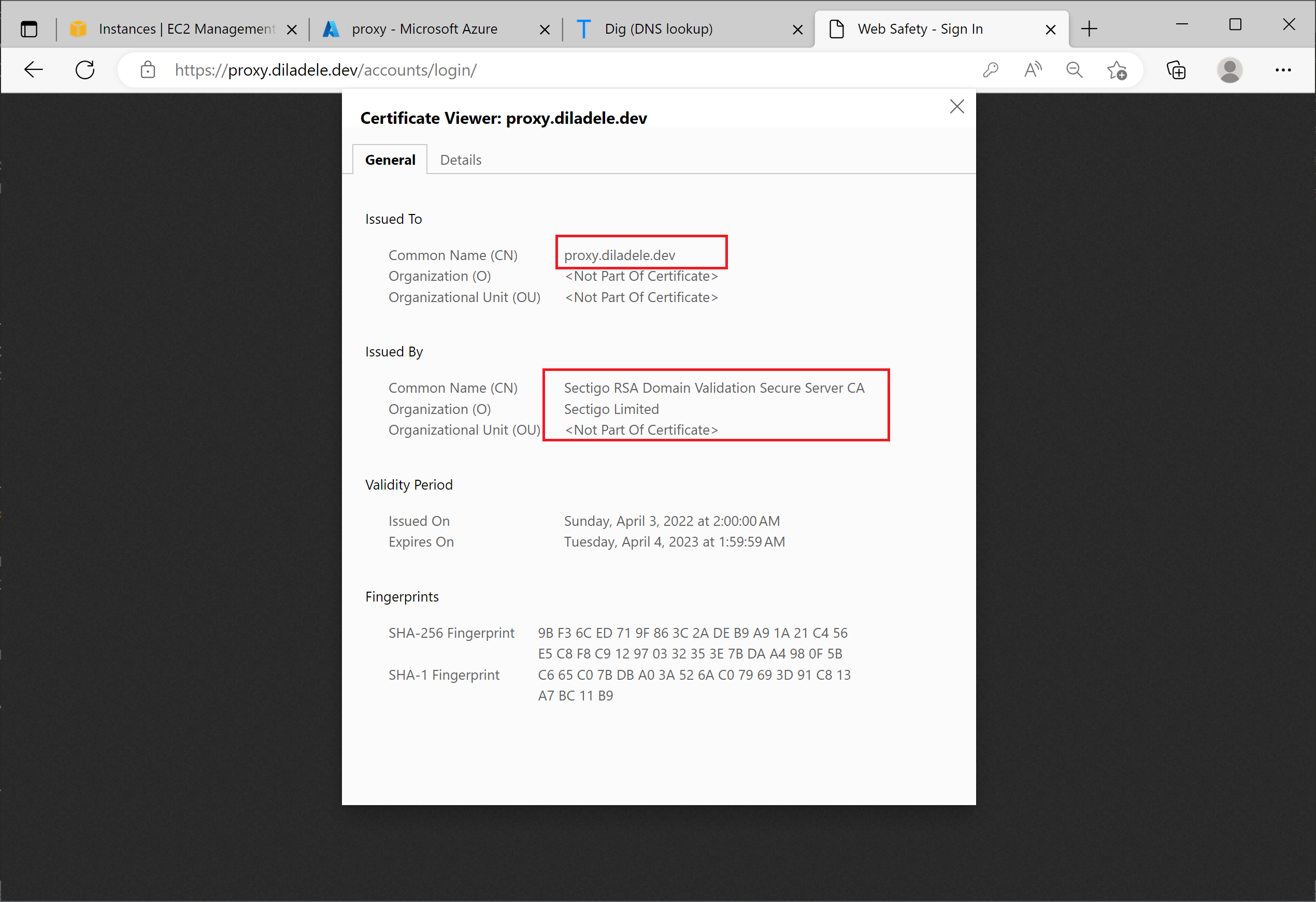This screenshot has width=1316, height=902.
Task: Click the Certificate Viewer title text
Action: [504, 118]
